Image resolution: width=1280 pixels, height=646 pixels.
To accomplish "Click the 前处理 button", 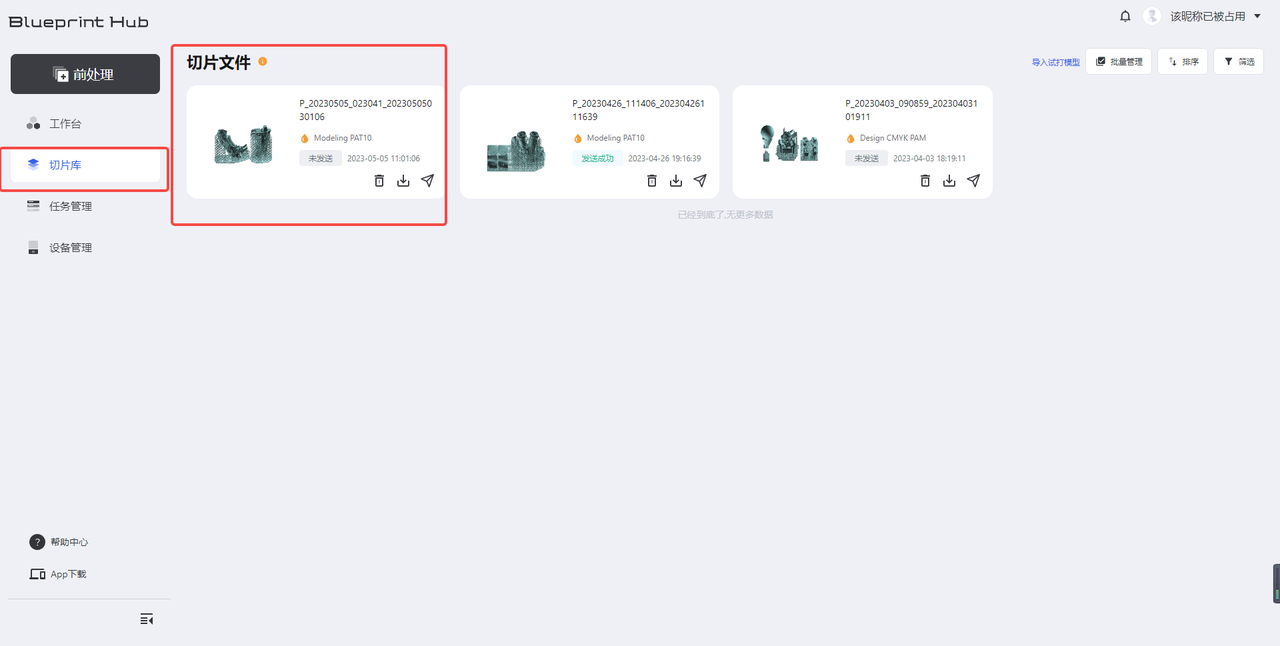I will click(85, 74).
